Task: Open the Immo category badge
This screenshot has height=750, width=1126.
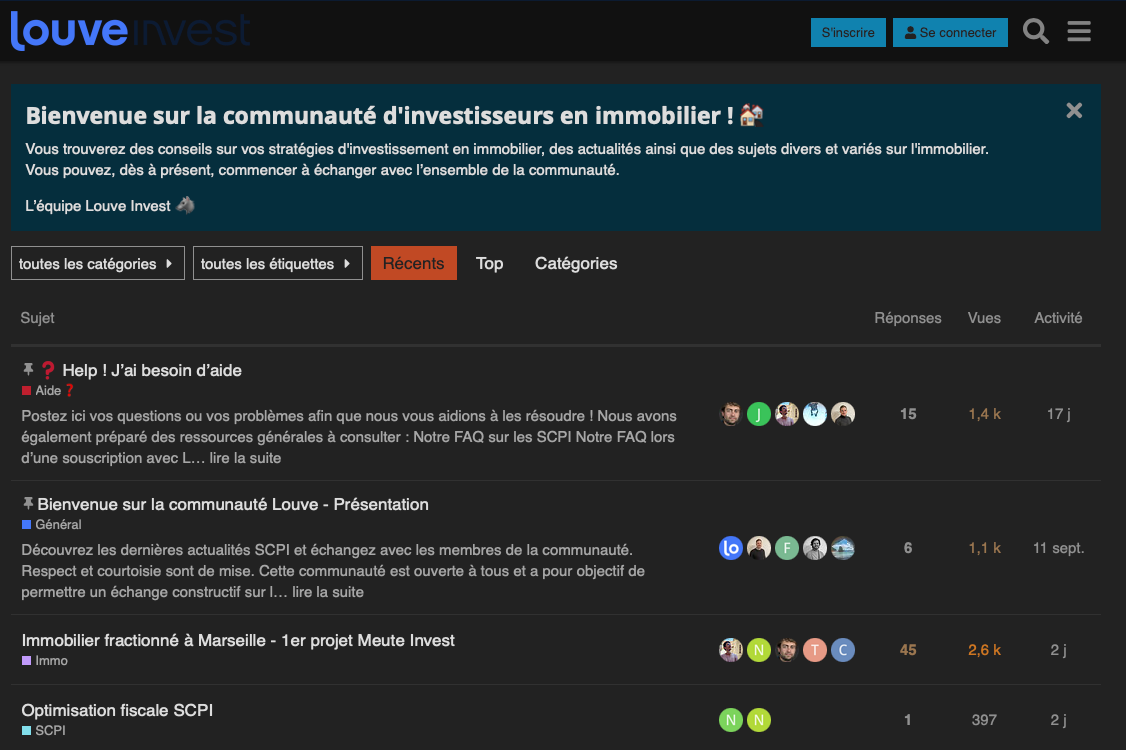Action: tap(45, 660)
